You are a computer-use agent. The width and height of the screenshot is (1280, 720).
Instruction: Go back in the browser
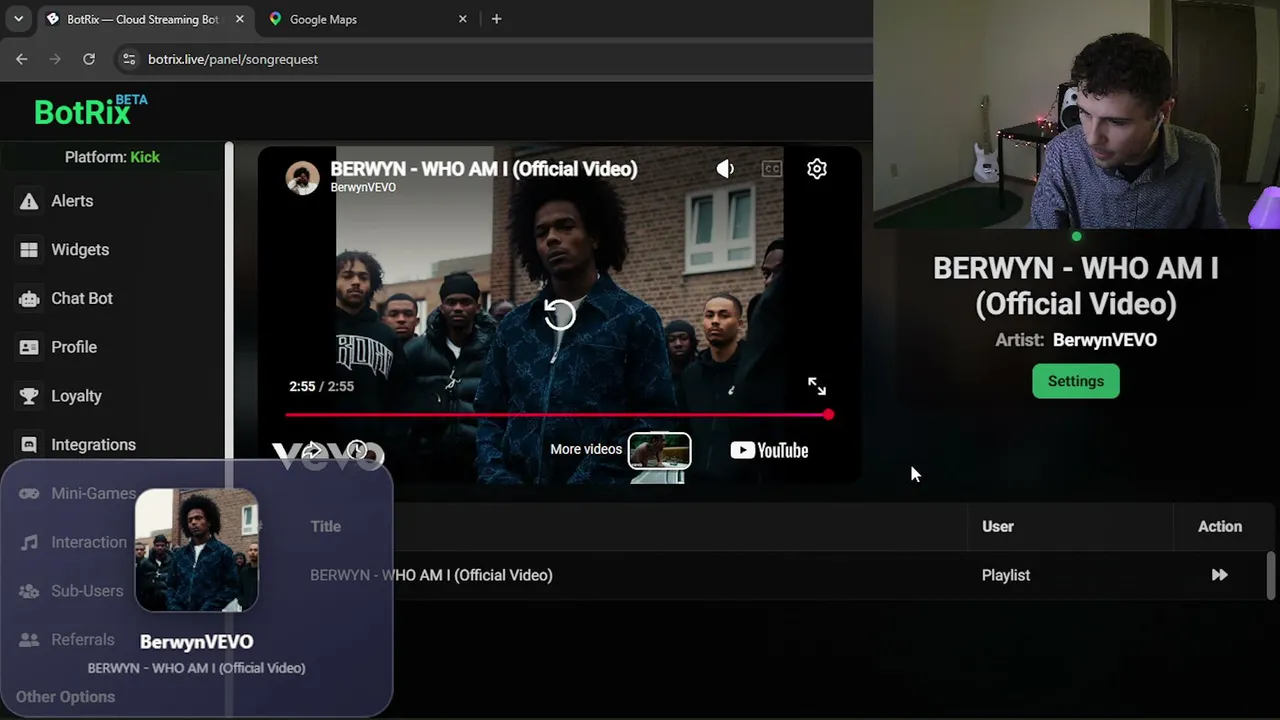tap(22, 59)
